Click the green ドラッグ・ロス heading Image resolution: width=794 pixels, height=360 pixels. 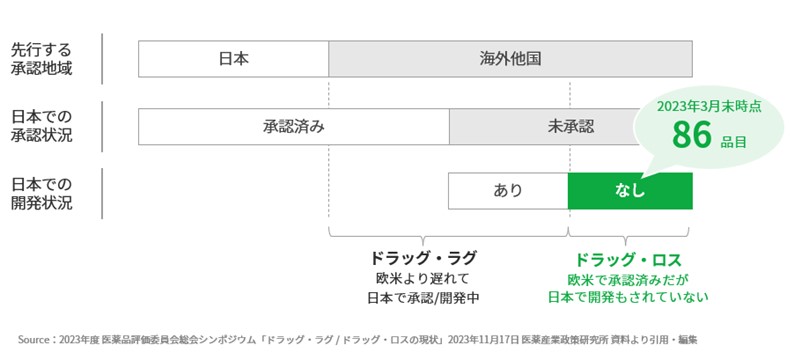[x=628, y=260]
